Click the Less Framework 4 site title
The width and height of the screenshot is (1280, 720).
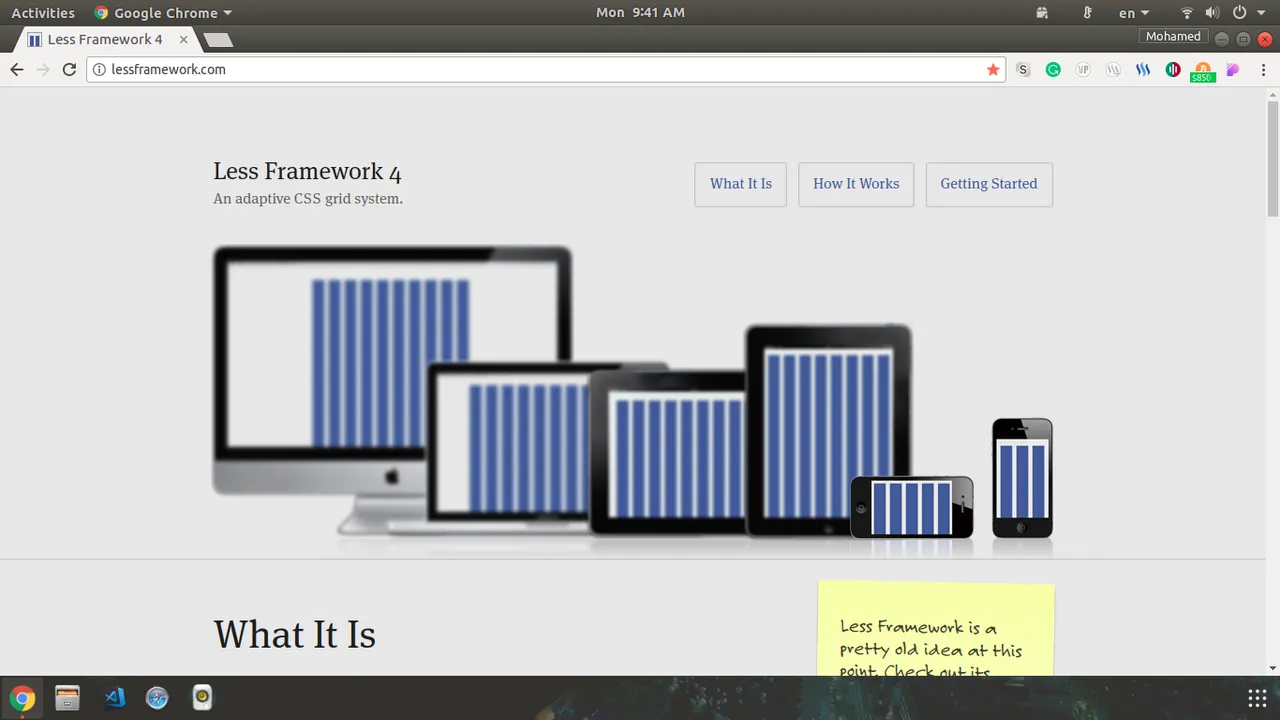coord(307,172)
